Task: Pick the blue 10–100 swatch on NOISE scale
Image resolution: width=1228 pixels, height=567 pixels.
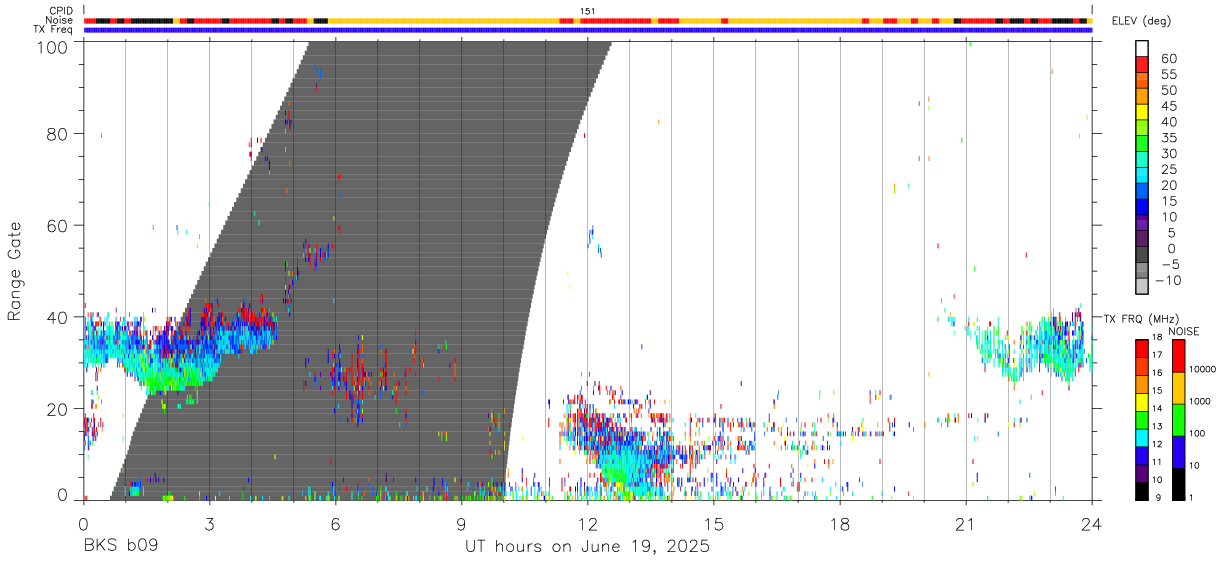Action: [x=1178, y=451]
